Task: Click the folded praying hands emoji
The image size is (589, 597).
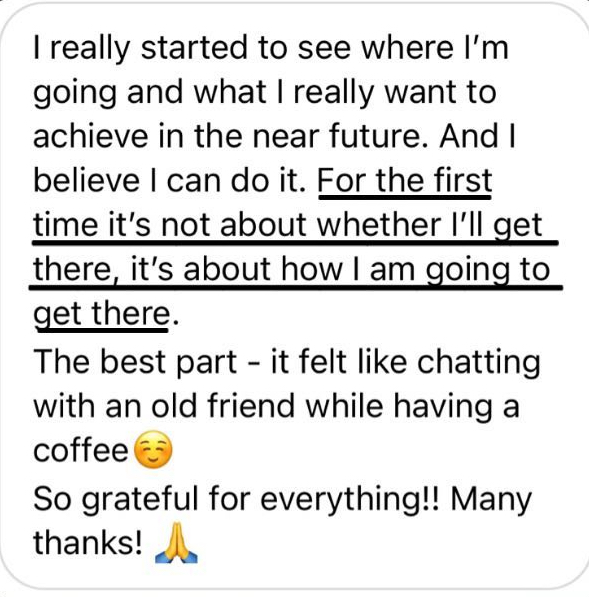Action: (x=176, y=543)
